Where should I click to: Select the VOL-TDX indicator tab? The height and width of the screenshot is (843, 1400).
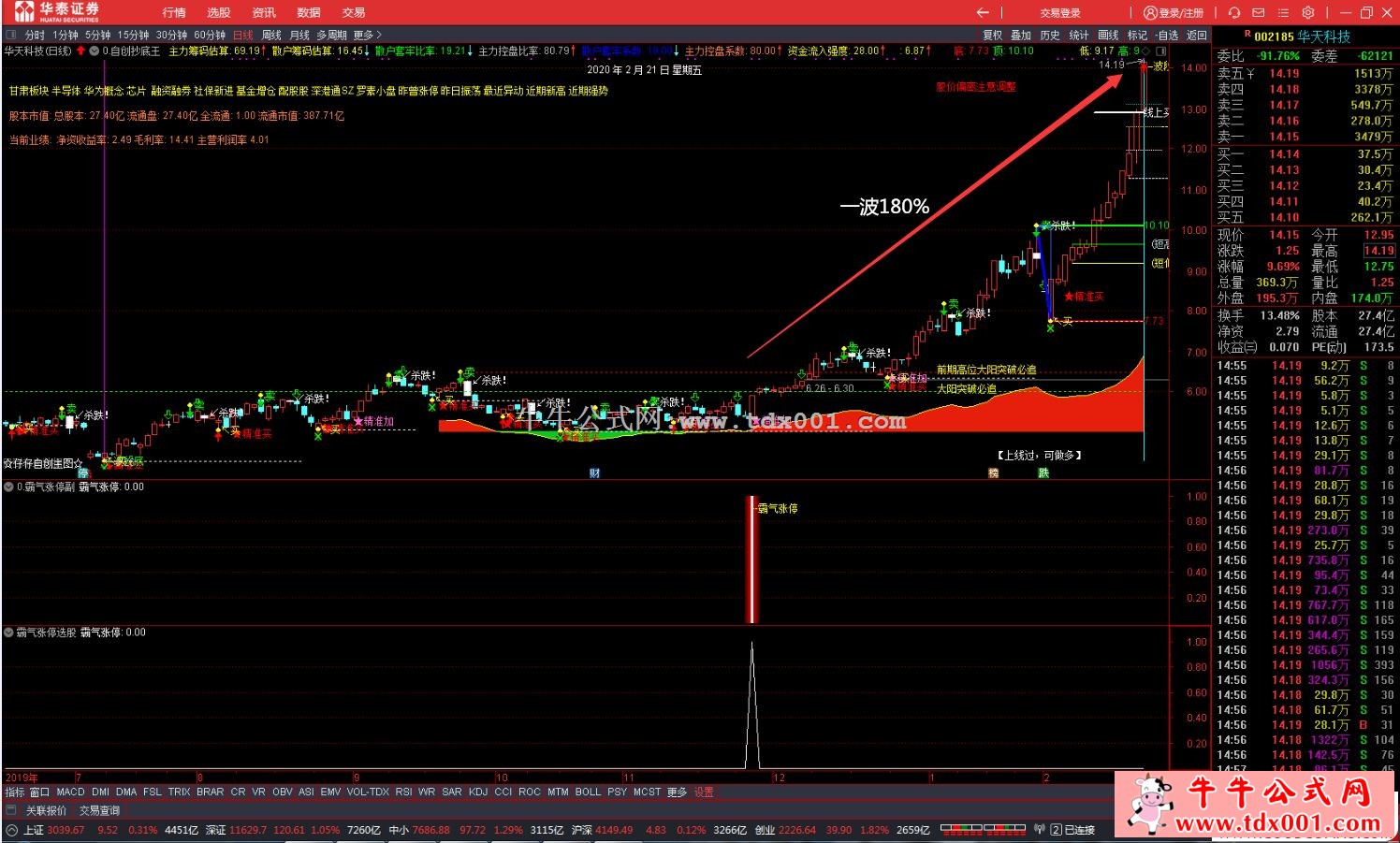[x=368, y=792]
